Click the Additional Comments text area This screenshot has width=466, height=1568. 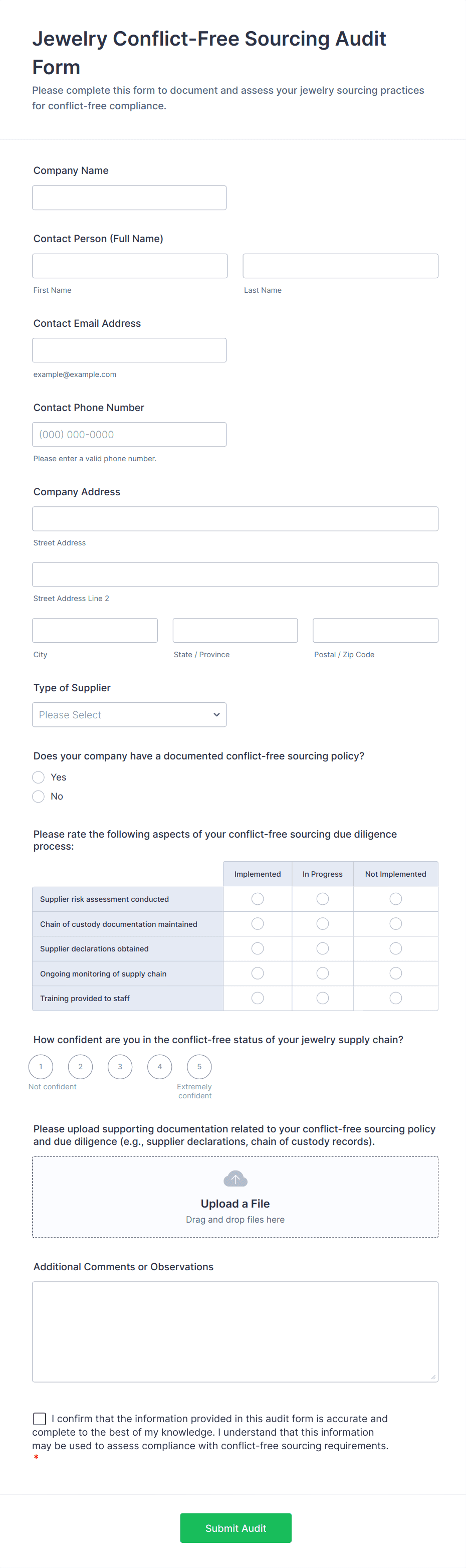click(x=235, y=1331)
